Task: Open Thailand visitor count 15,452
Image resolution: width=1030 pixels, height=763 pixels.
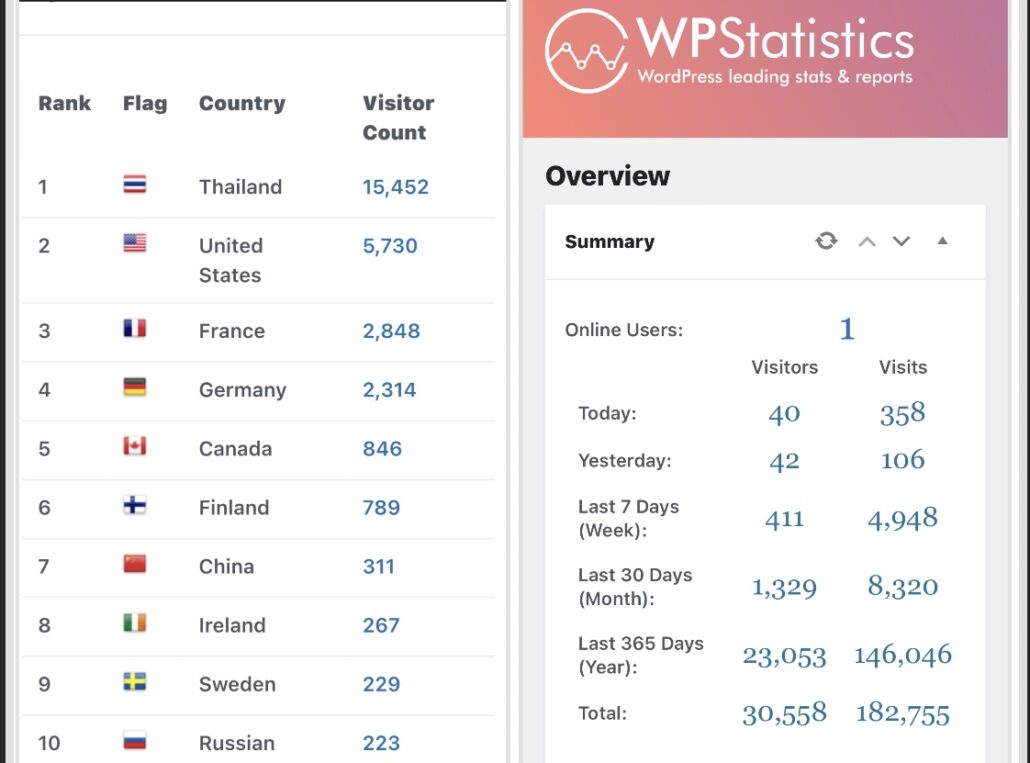Action: [395, 187]
